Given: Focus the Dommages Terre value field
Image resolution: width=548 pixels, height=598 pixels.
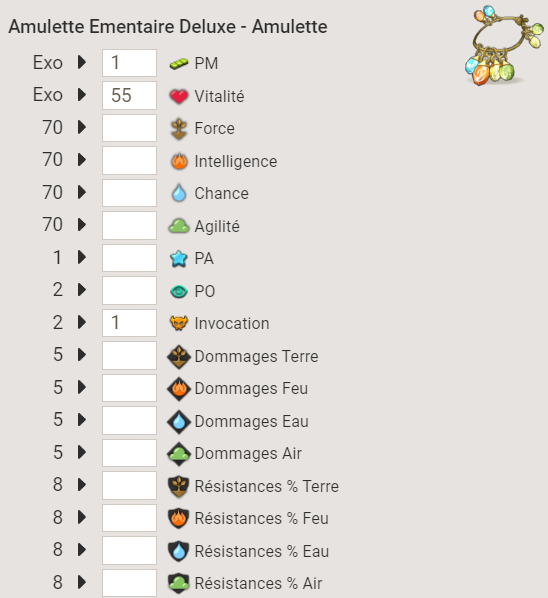Looking at the screenshot, I should 129,355.
